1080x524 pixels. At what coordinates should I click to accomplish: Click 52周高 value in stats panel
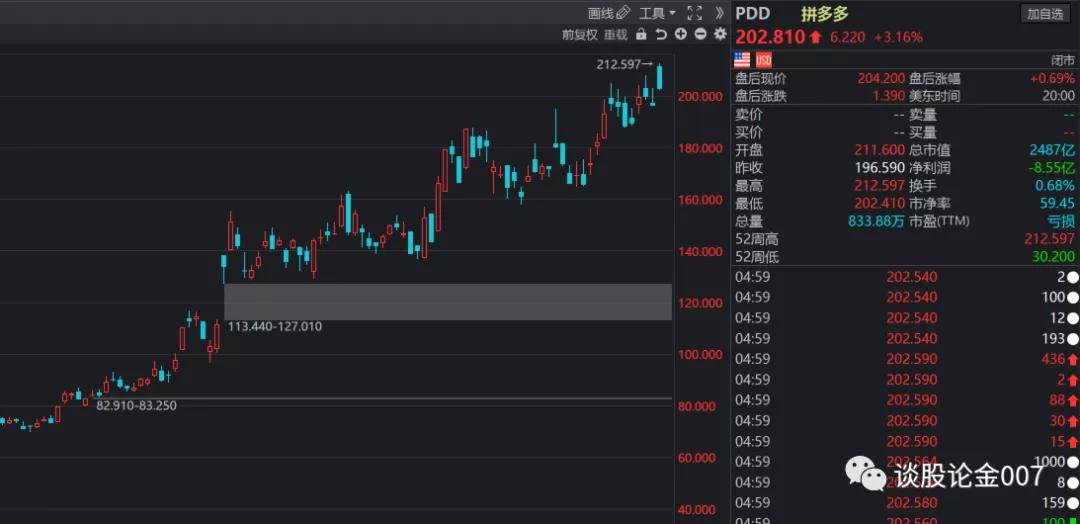pos(1052,240)
